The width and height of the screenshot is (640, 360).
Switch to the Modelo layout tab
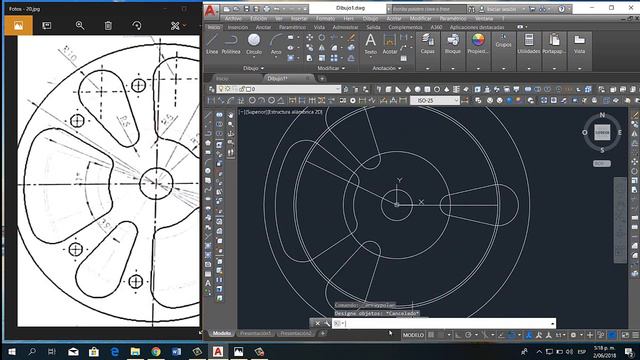click(x=222, y=333)
